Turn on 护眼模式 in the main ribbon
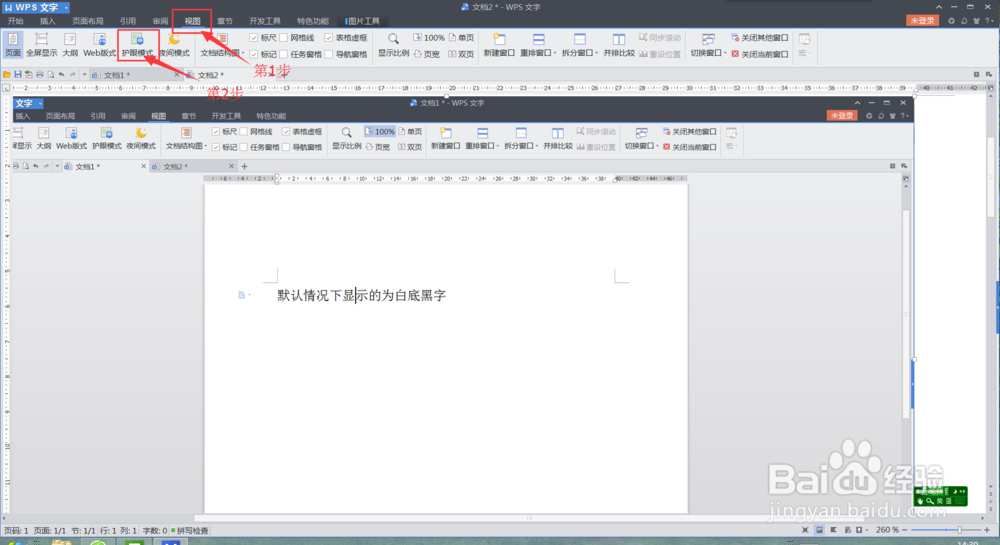This screenshot has height=545, width=1000. coord(137,45)
